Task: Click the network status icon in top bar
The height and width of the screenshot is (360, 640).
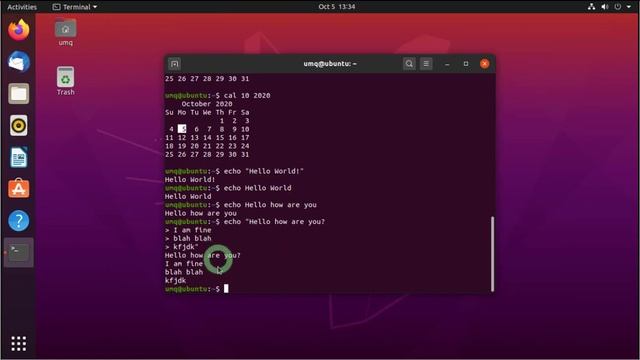Action: [x=591, y=7]
